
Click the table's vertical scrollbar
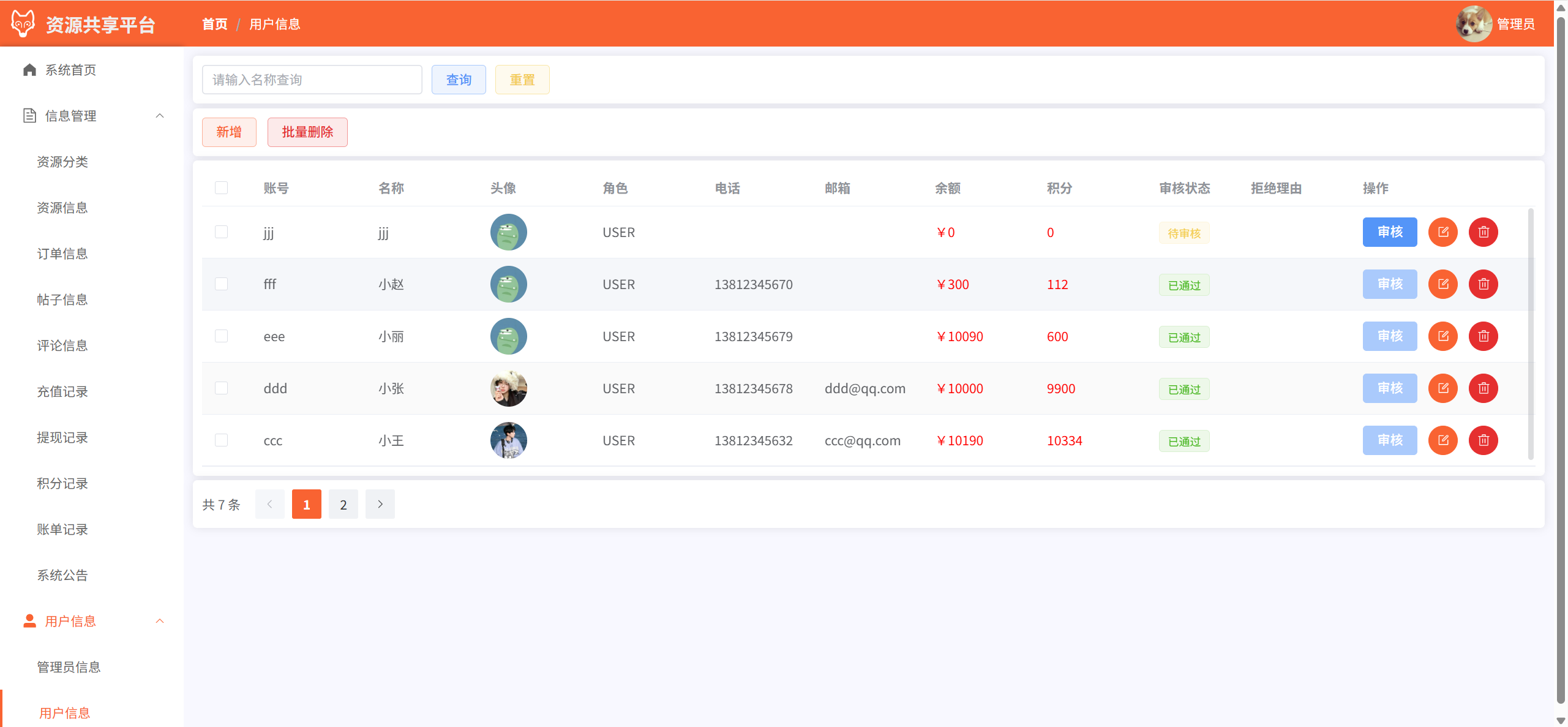click(x=1531, y=334)
